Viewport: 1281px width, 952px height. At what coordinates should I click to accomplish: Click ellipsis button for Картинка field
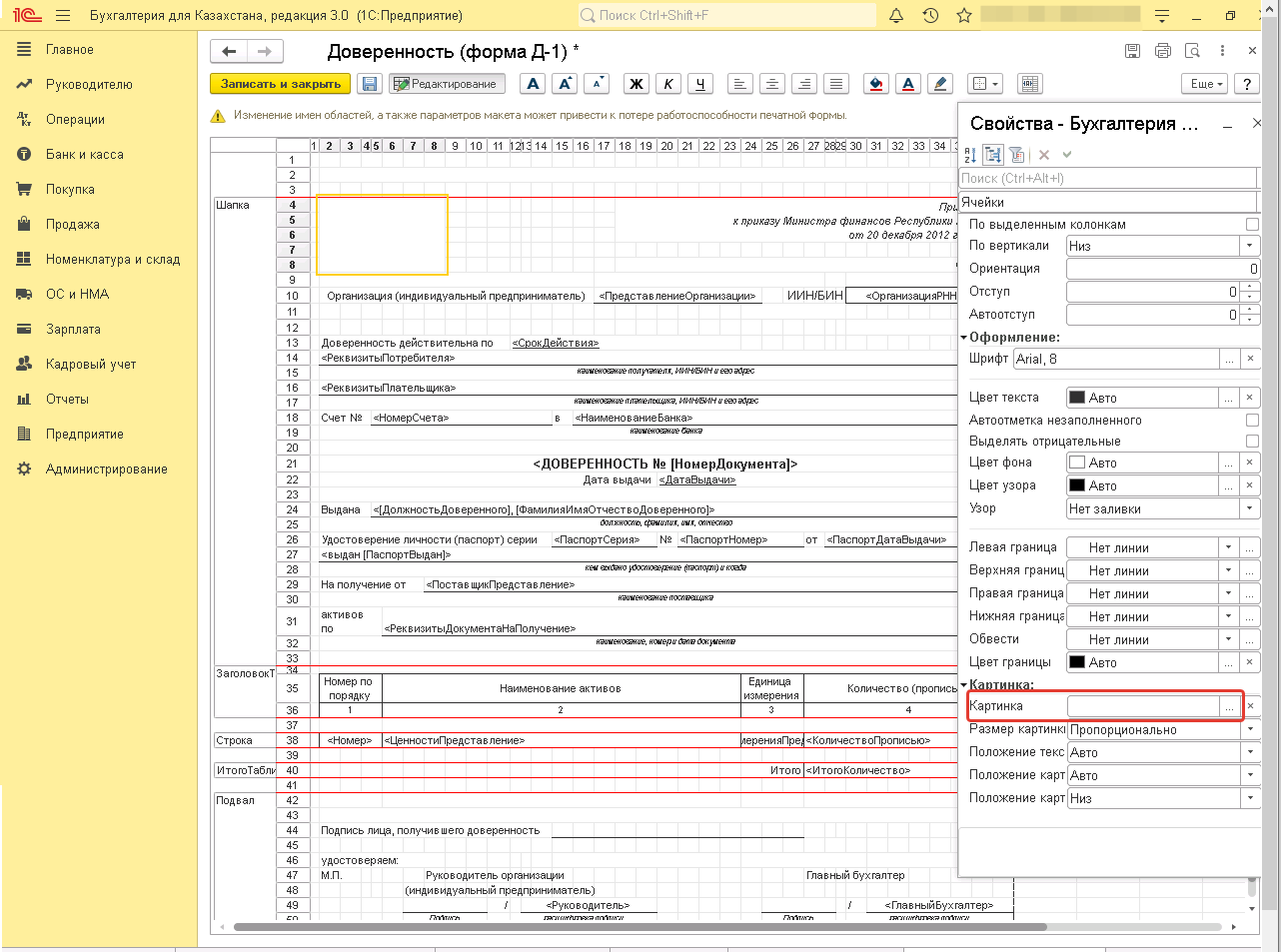[x=1229, y=706]
